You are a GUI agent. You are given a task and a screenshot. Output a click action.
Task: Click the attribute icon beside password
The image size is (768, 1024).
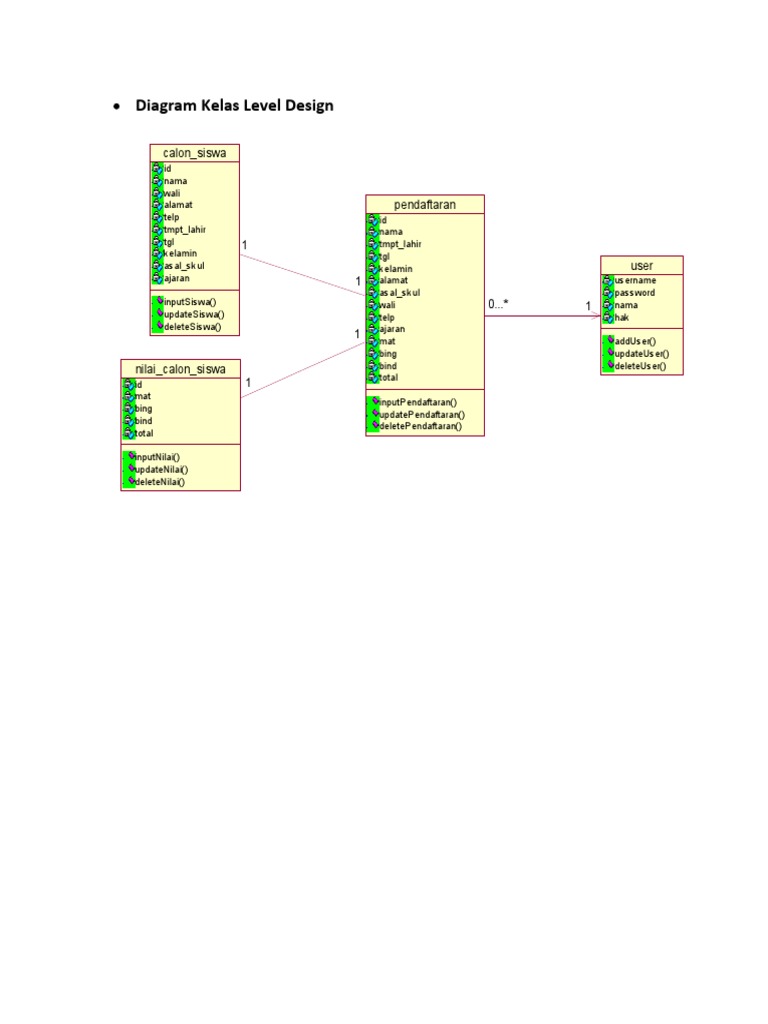608,293
